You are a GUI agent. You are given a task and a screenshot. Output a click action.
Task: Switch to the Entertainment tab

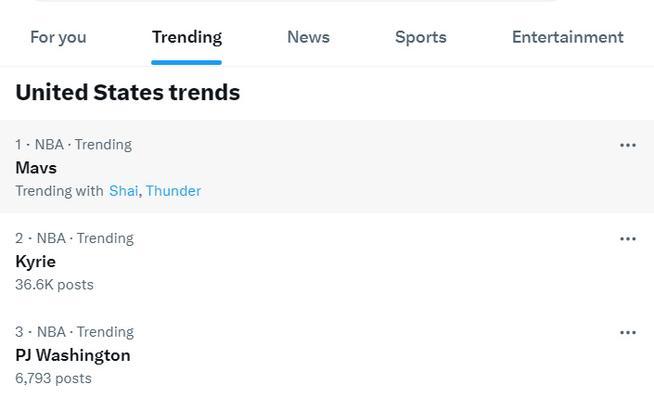click(x=567, y=37)
